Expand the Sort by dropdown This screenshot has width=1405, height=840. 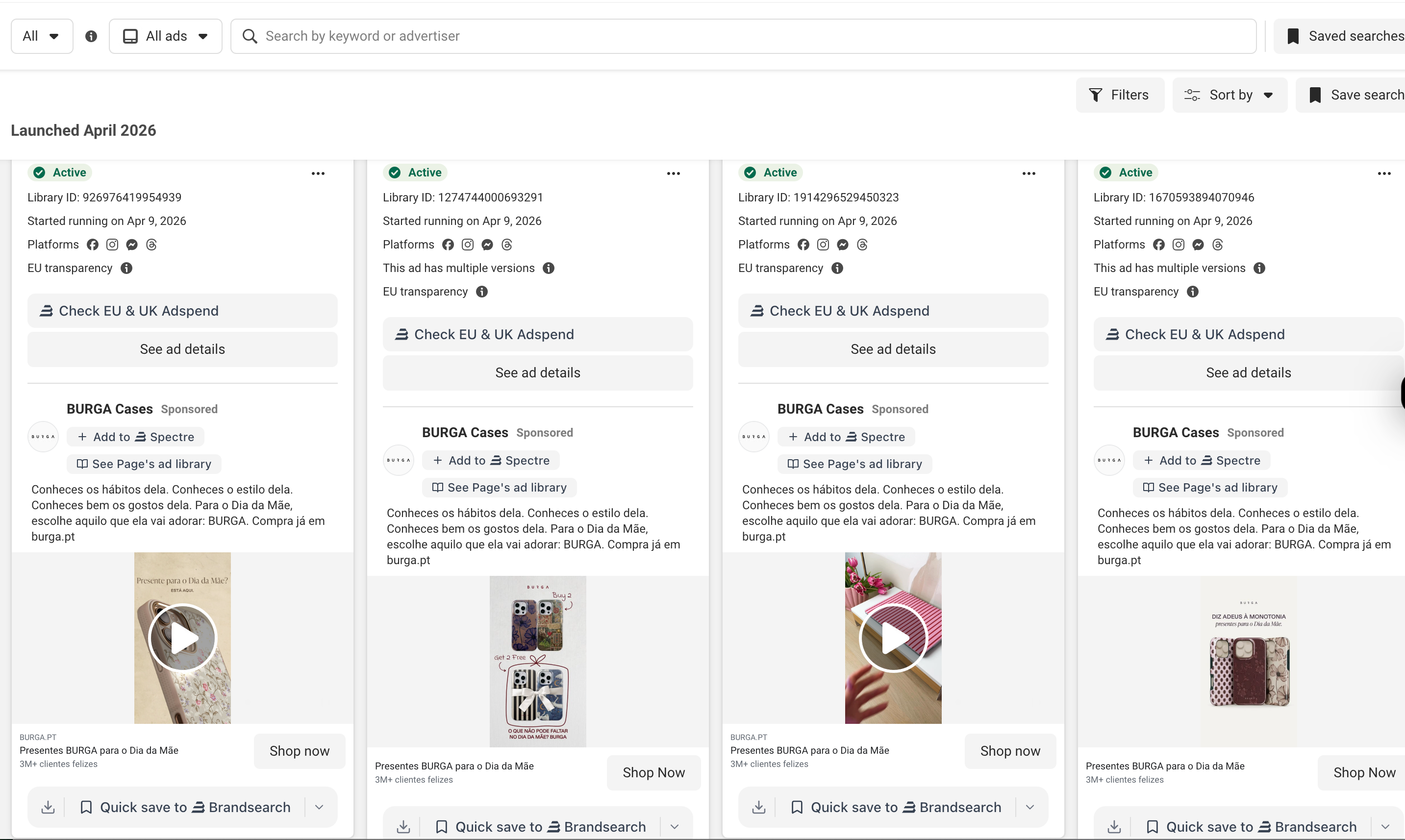[1229, 95]
